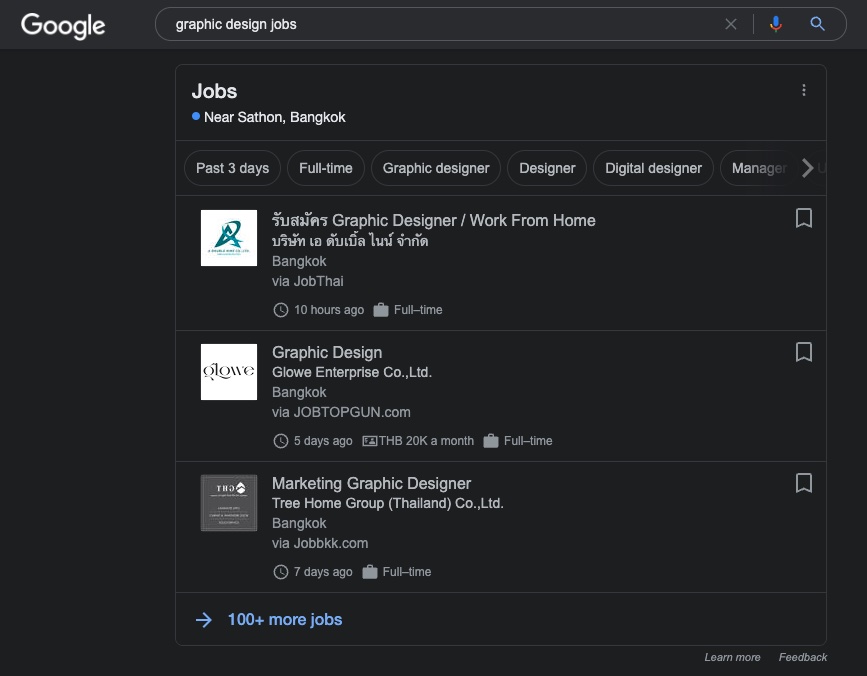Image resolution: width=867 pixels, height=676 pixels.
Task: Click the Google logo
Action: [63, 25]
